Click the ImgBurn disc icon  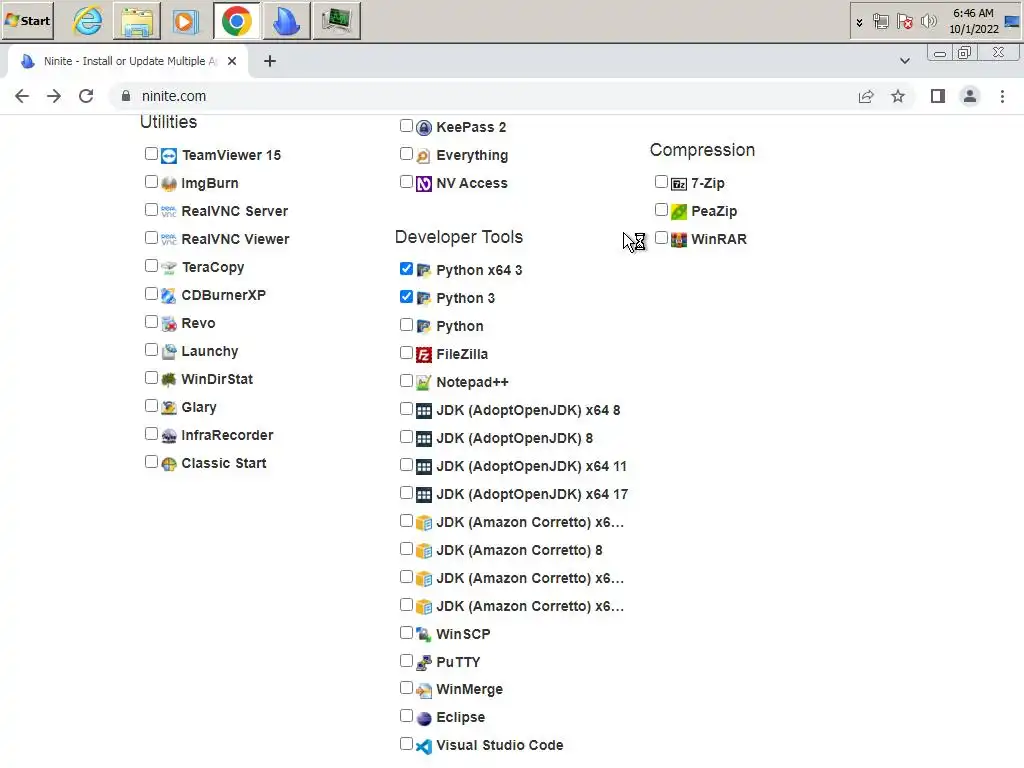pos(168,184)
